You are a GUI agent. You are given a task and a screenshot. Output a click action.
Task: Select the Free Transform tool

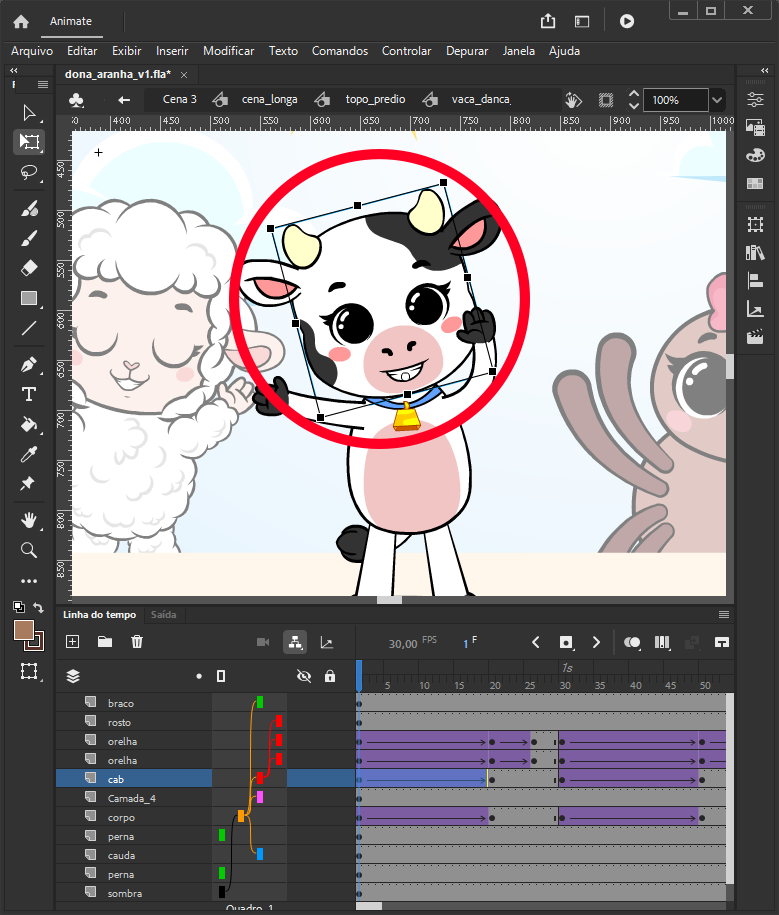[29, 142]
